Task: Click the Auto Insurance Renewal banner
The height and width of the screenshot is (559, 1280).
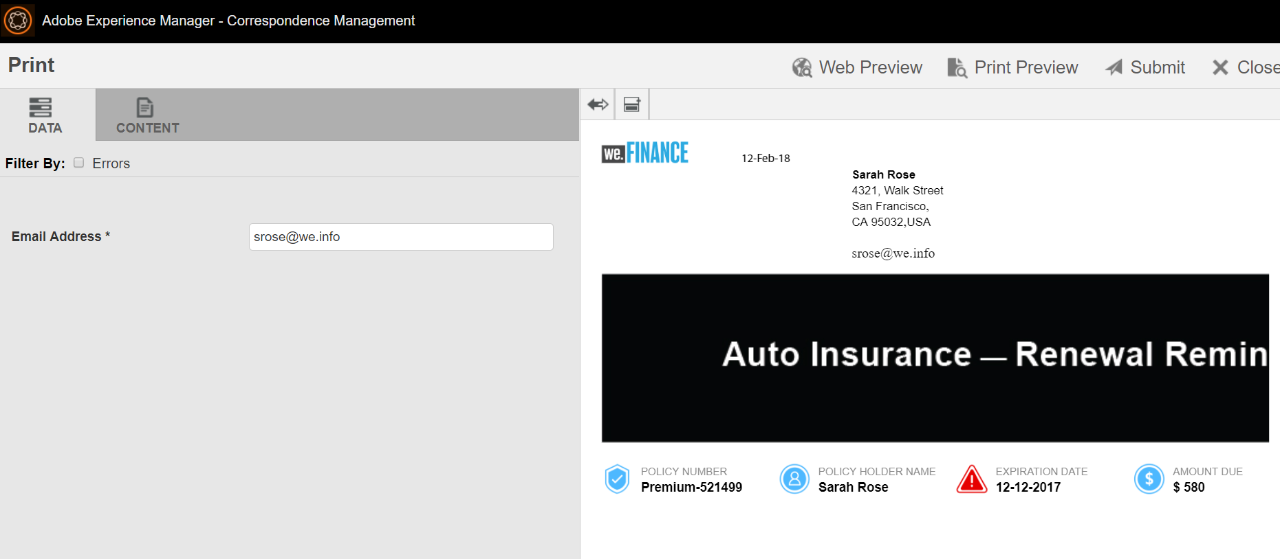Action: (x=935, y=357)
